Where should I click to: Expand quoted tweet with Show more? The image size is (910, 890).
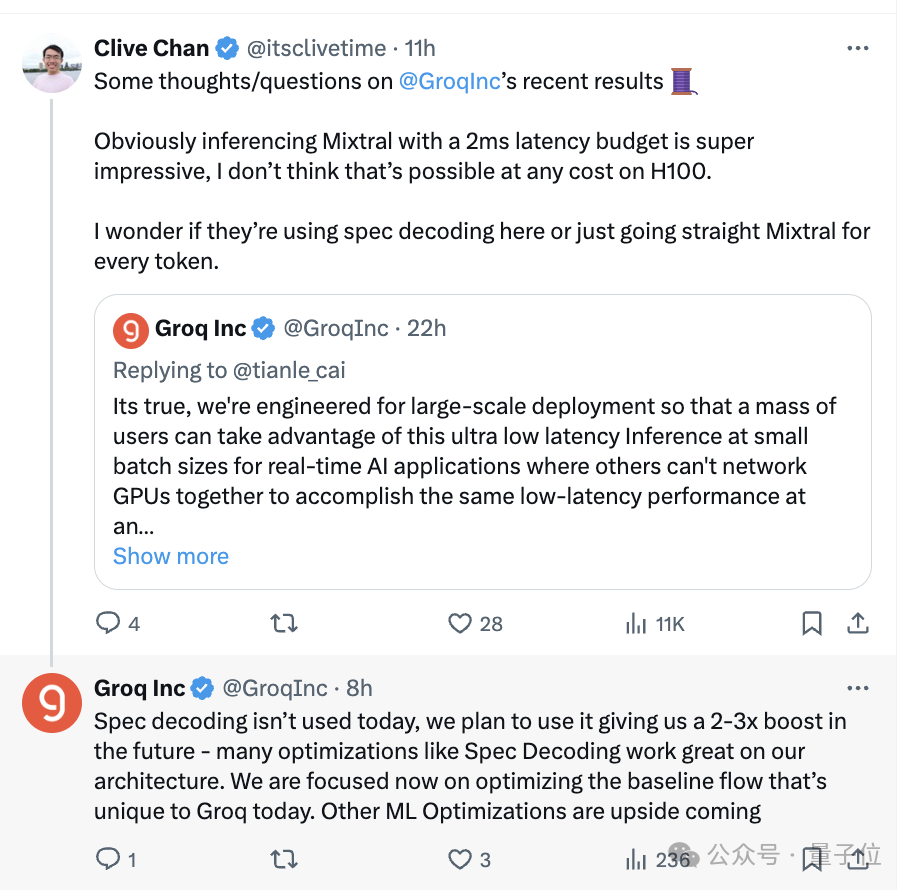point(171,556)
